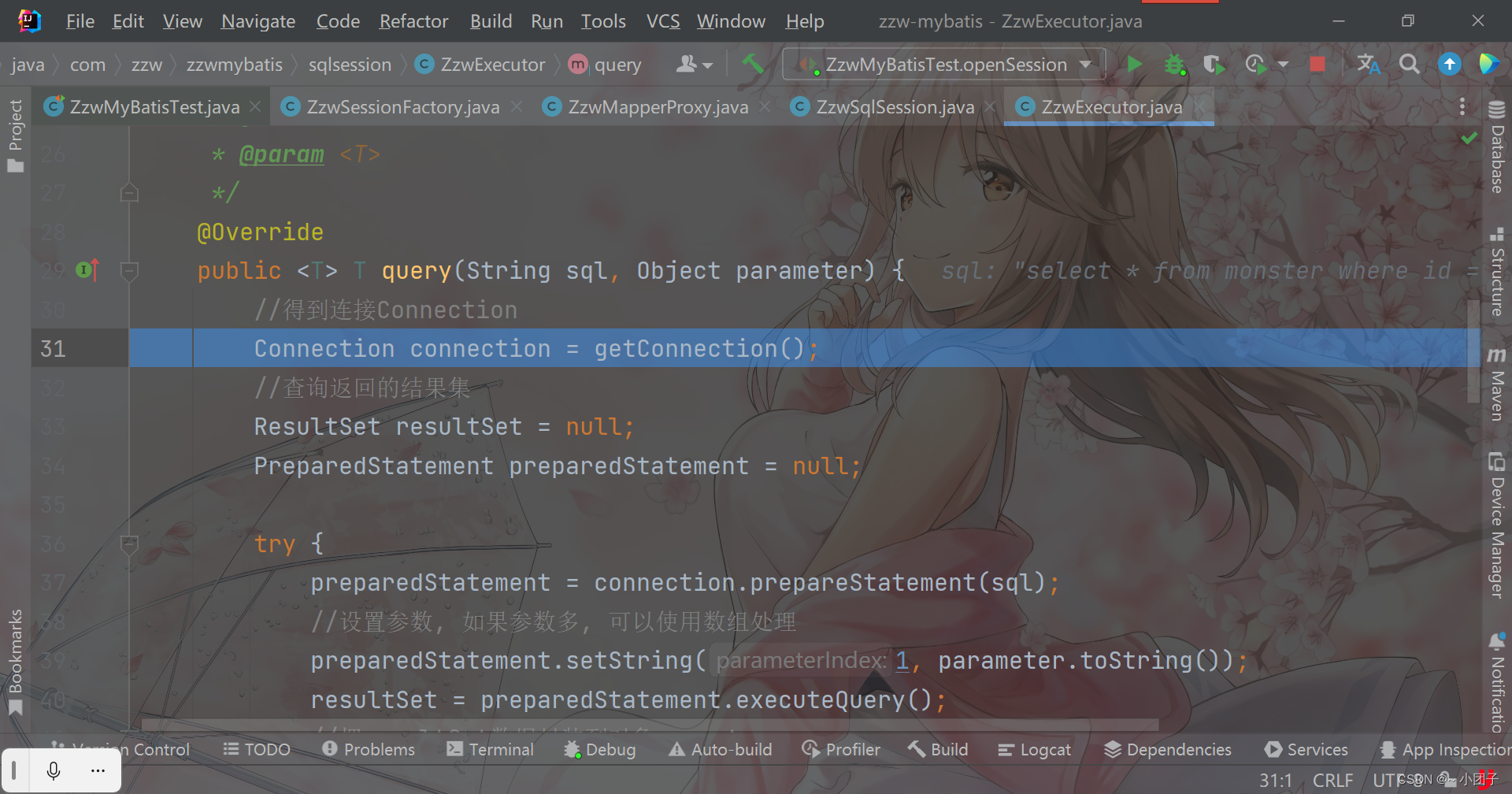Click the CRLF line separator in status bar
1512x794 pixels.
1332,780
